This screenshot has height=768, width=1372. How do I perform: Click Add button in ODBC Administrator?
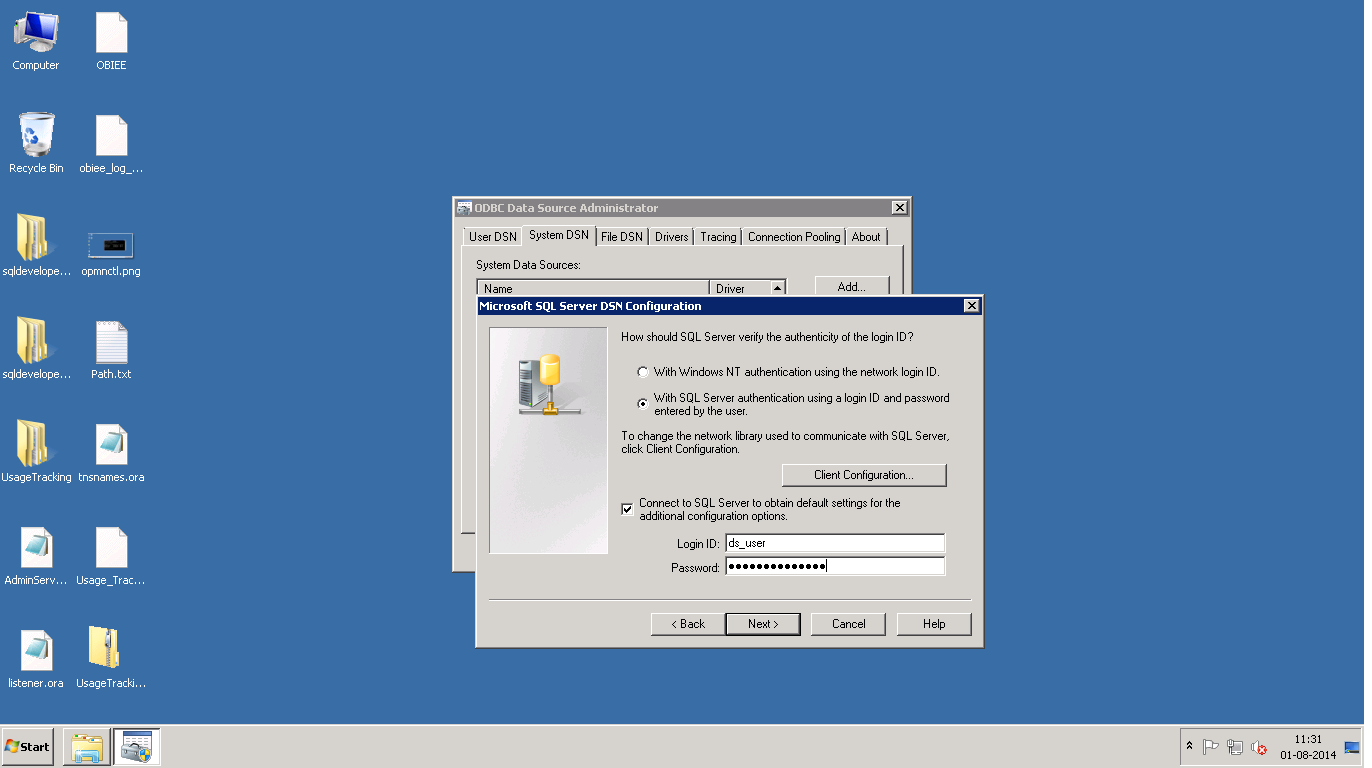tap(852, 287)
